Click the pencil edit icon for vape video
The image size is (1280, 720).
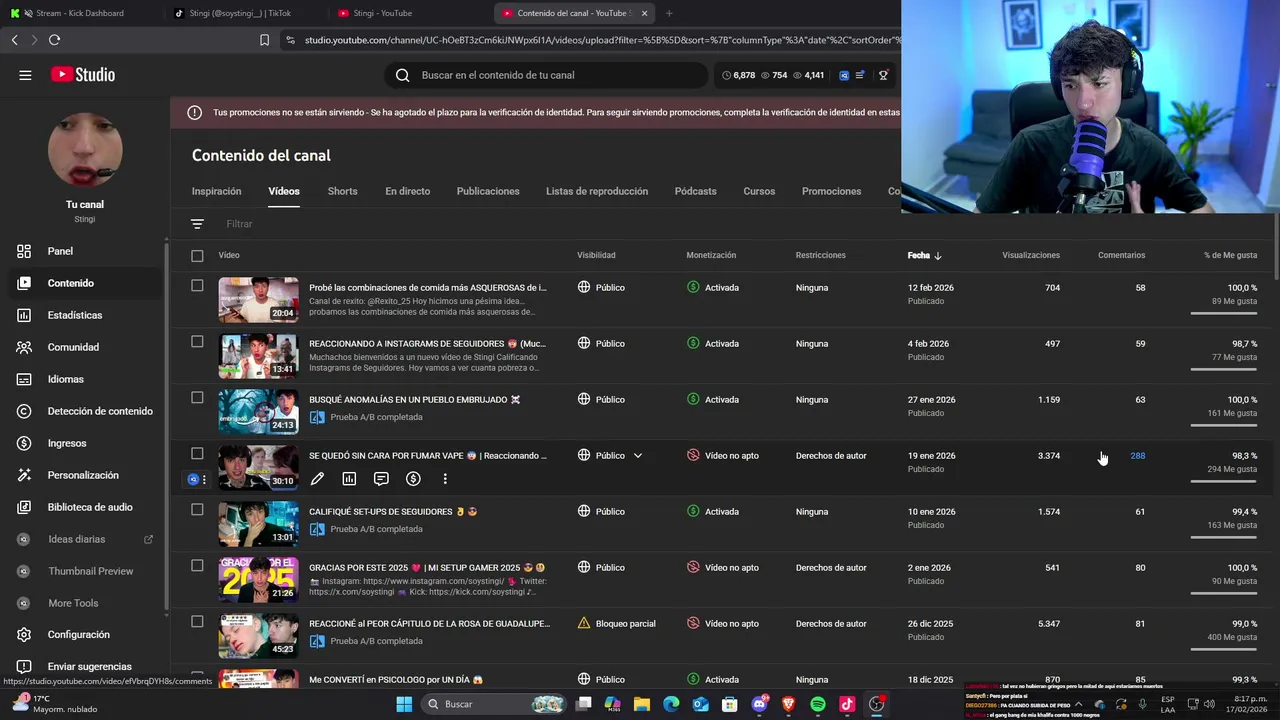point(317,479)
